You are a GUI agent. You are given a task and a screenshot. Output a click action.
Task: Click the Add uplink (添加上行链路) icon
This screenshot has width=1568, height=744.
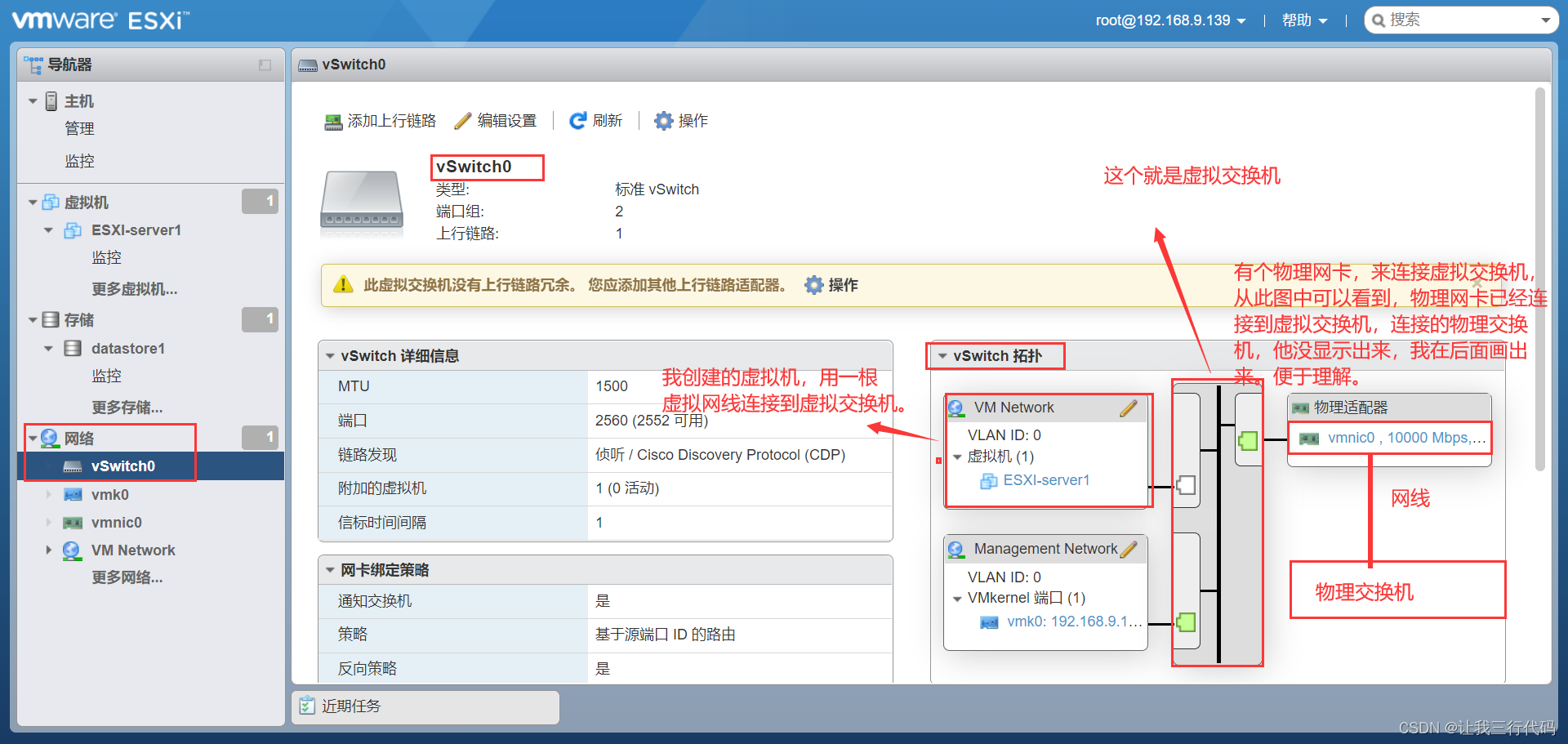(x=333, y=122)
